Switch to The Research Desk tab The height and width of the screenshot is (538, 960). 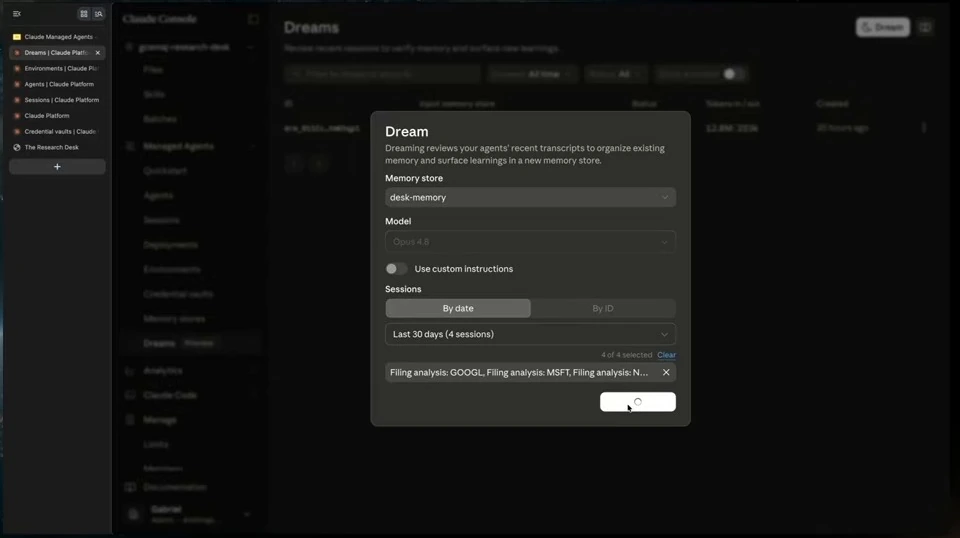pos(57,148)
